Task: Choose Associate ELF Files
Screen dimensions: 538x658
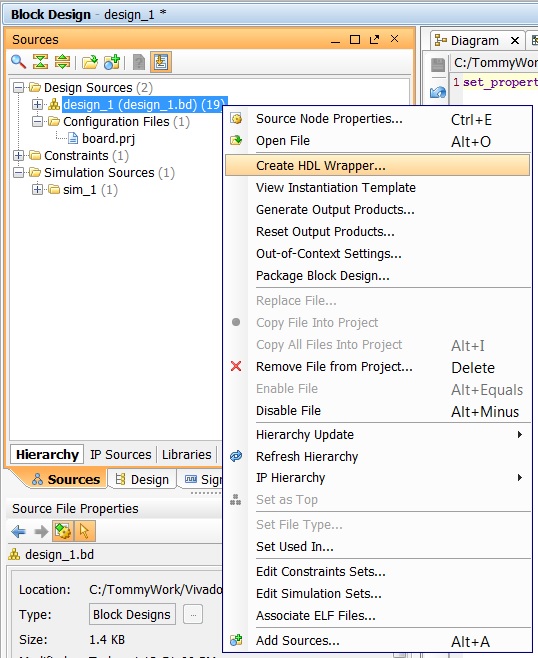Action: coord(378,616)
